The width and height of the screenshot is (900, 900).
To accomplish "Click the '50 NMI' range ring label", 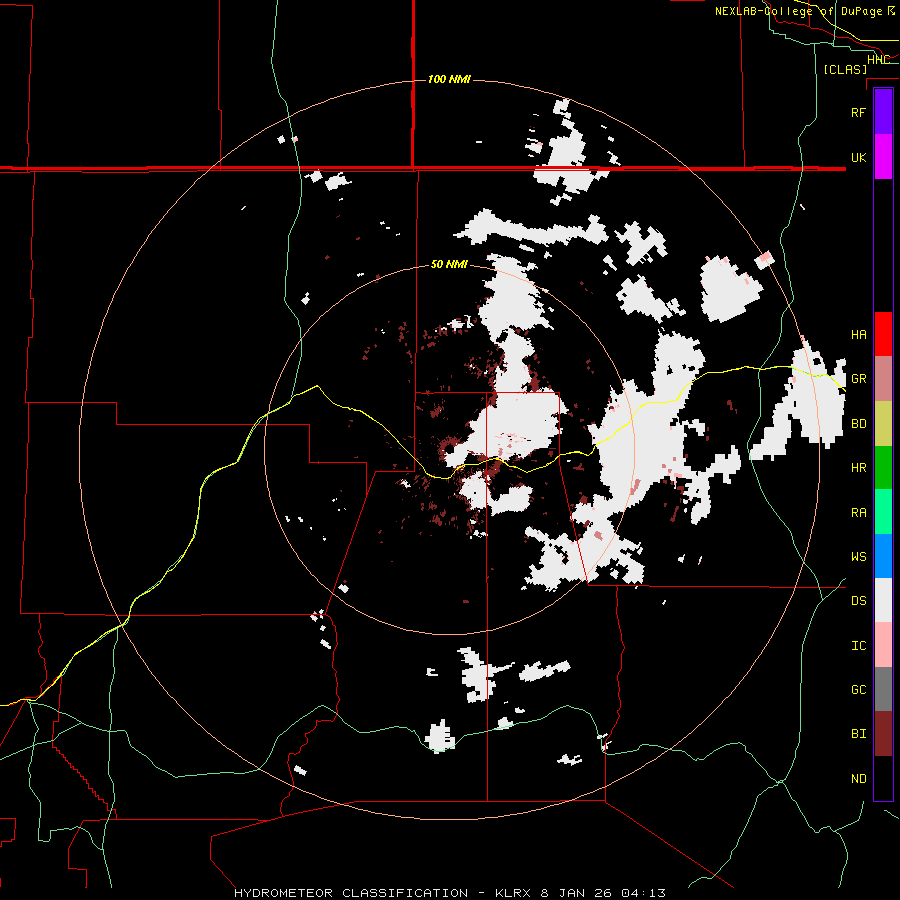I will 449,264.
